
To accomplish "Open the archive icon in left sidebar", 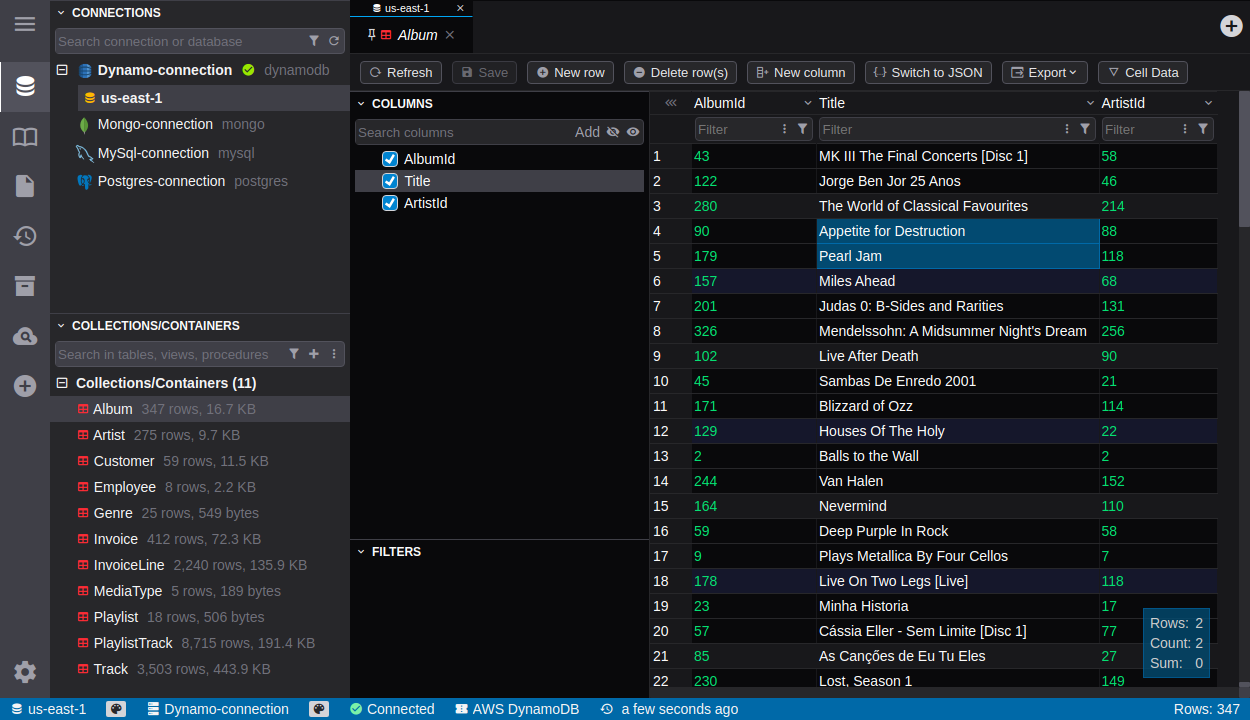I will (x=25, y=286).
